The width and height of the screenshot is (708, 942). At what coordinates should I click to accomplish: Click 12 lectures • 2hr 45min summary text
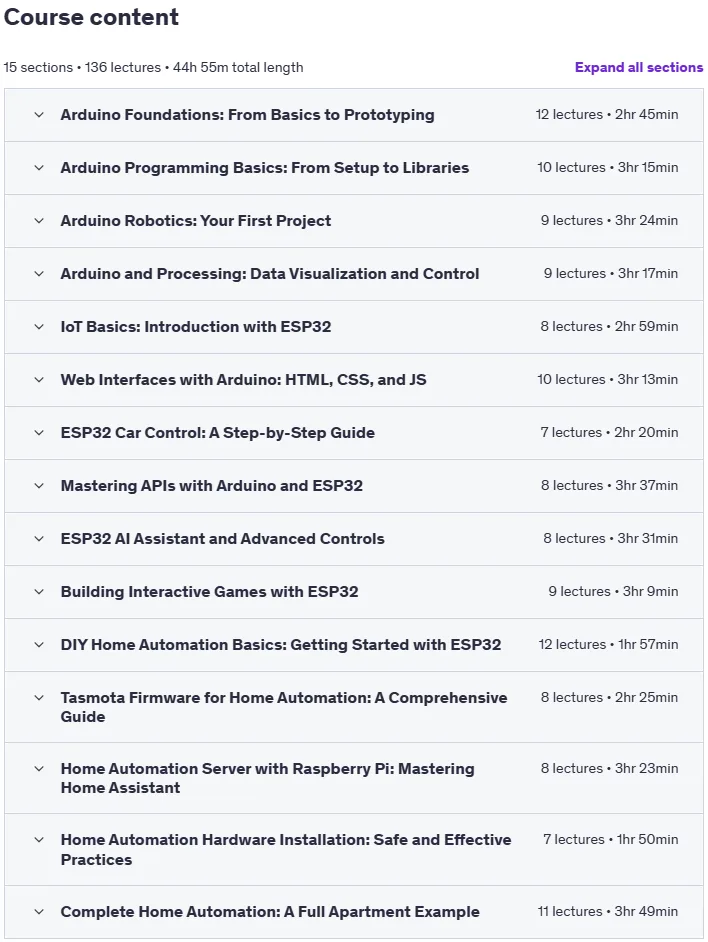(607, 114)
